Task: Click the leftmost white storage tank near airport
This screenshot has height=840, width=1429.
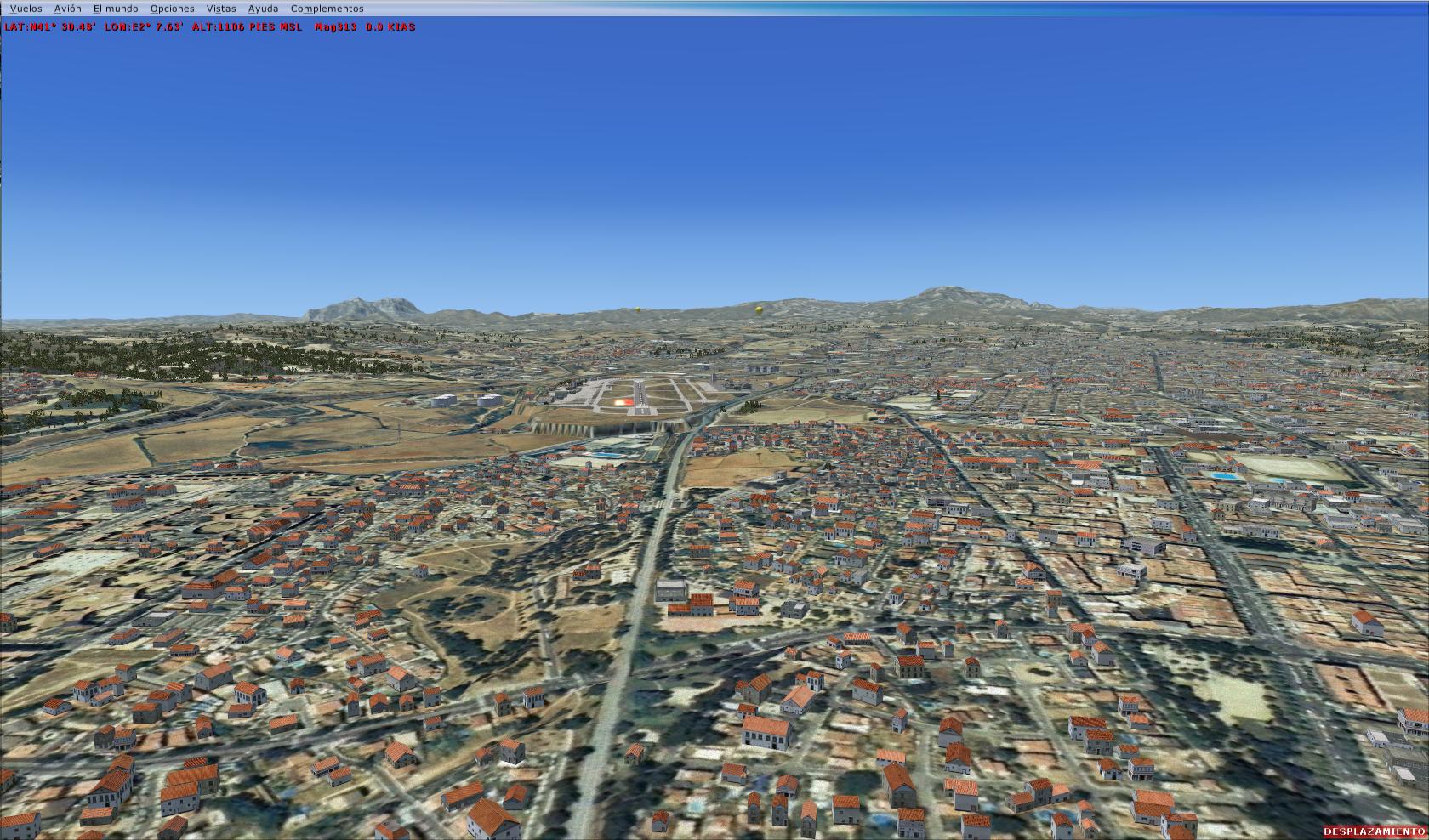Action: (444, 400)
